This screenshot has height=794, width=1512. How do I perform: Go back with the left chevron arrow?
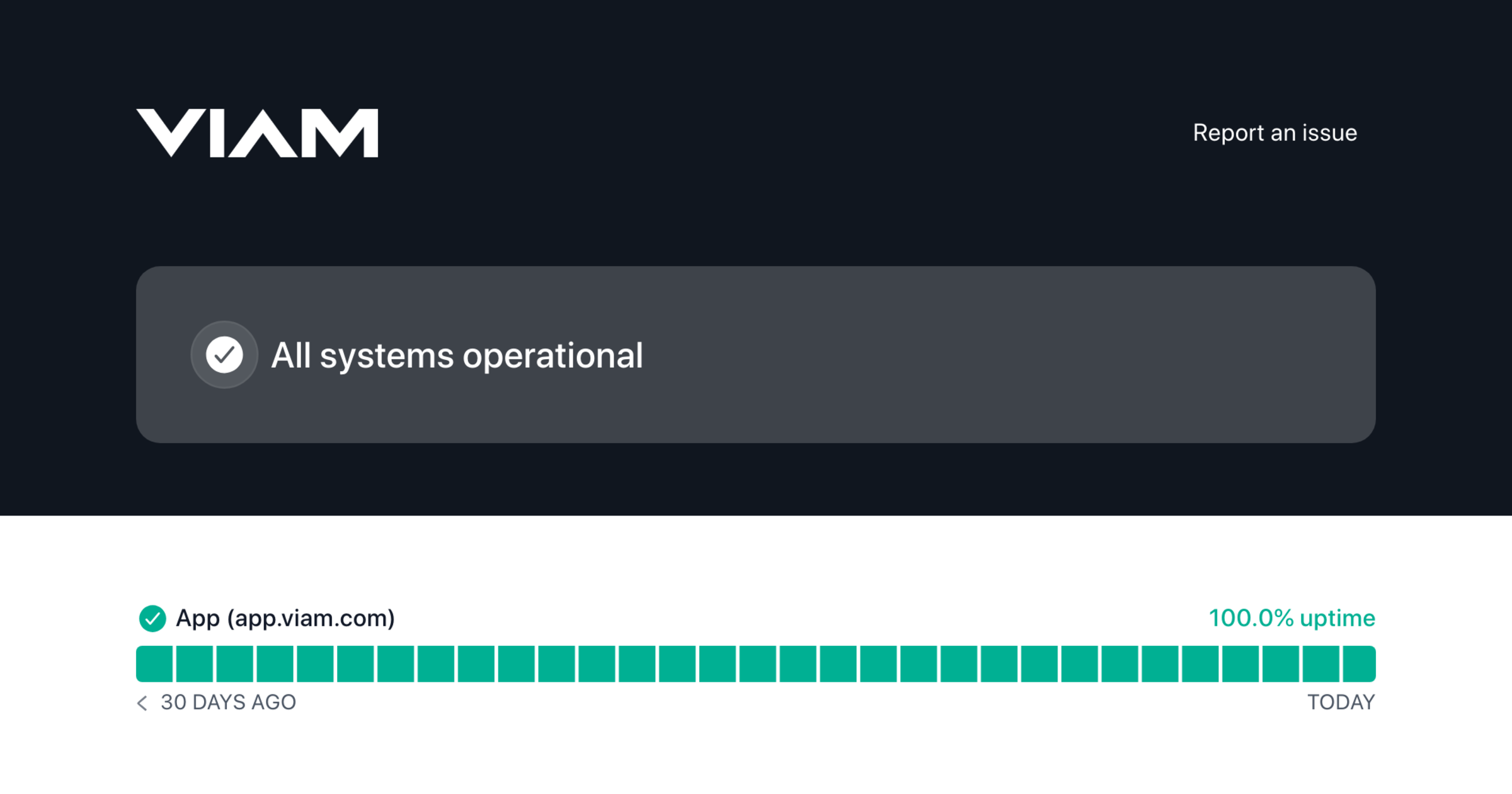(x=142, y=703)
